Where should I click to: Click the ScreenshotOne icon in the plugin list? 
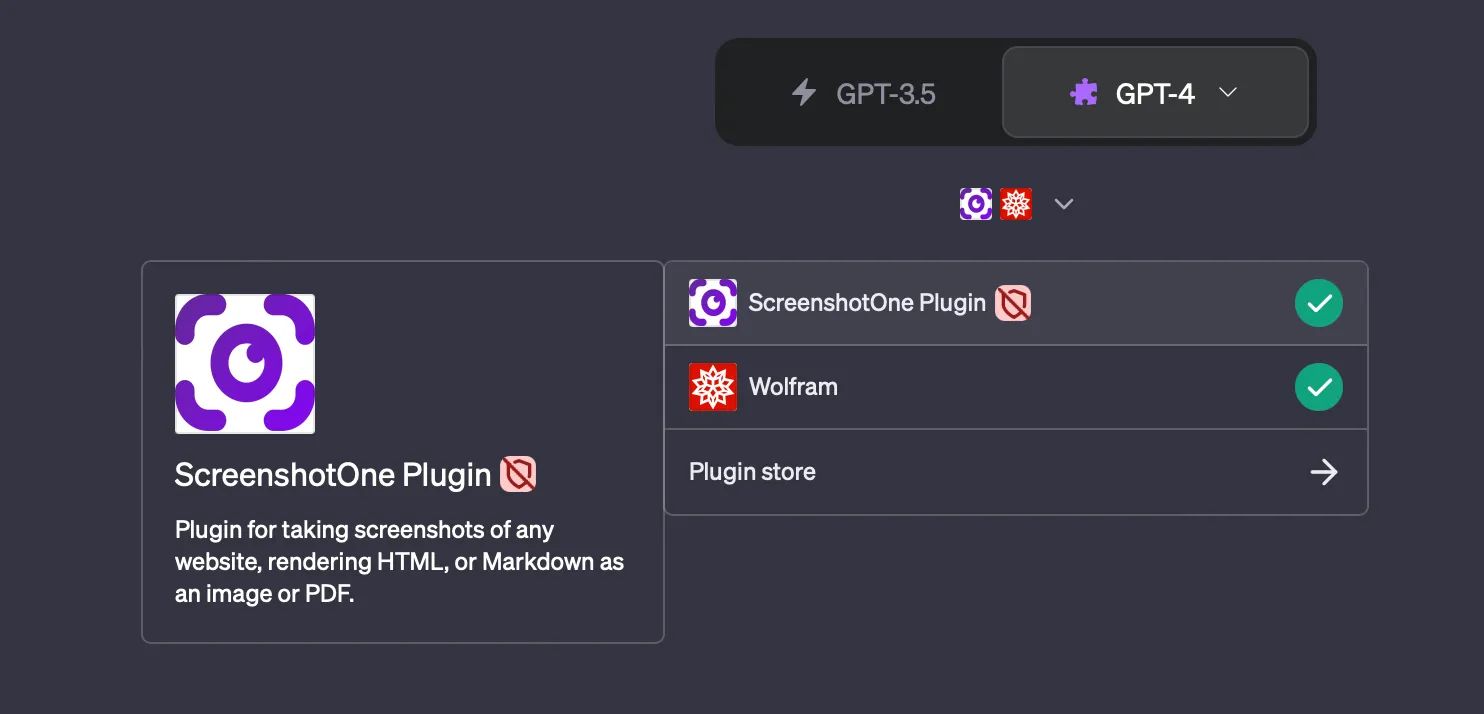712,302
